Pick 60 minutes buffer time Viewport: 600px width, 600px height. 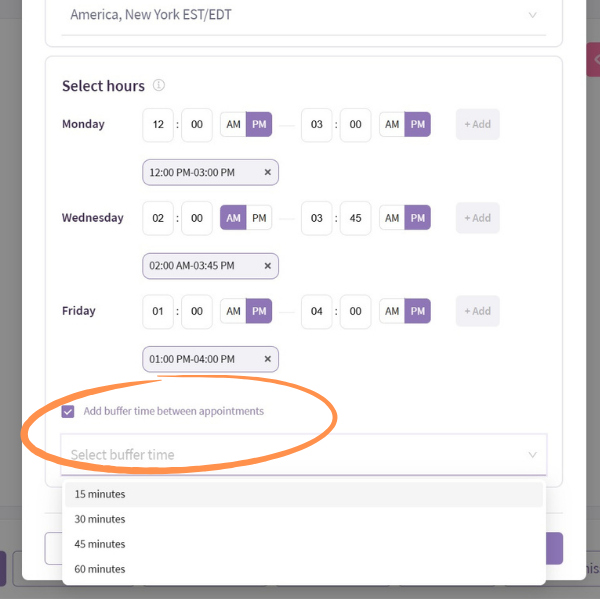[x=100, y=569]
